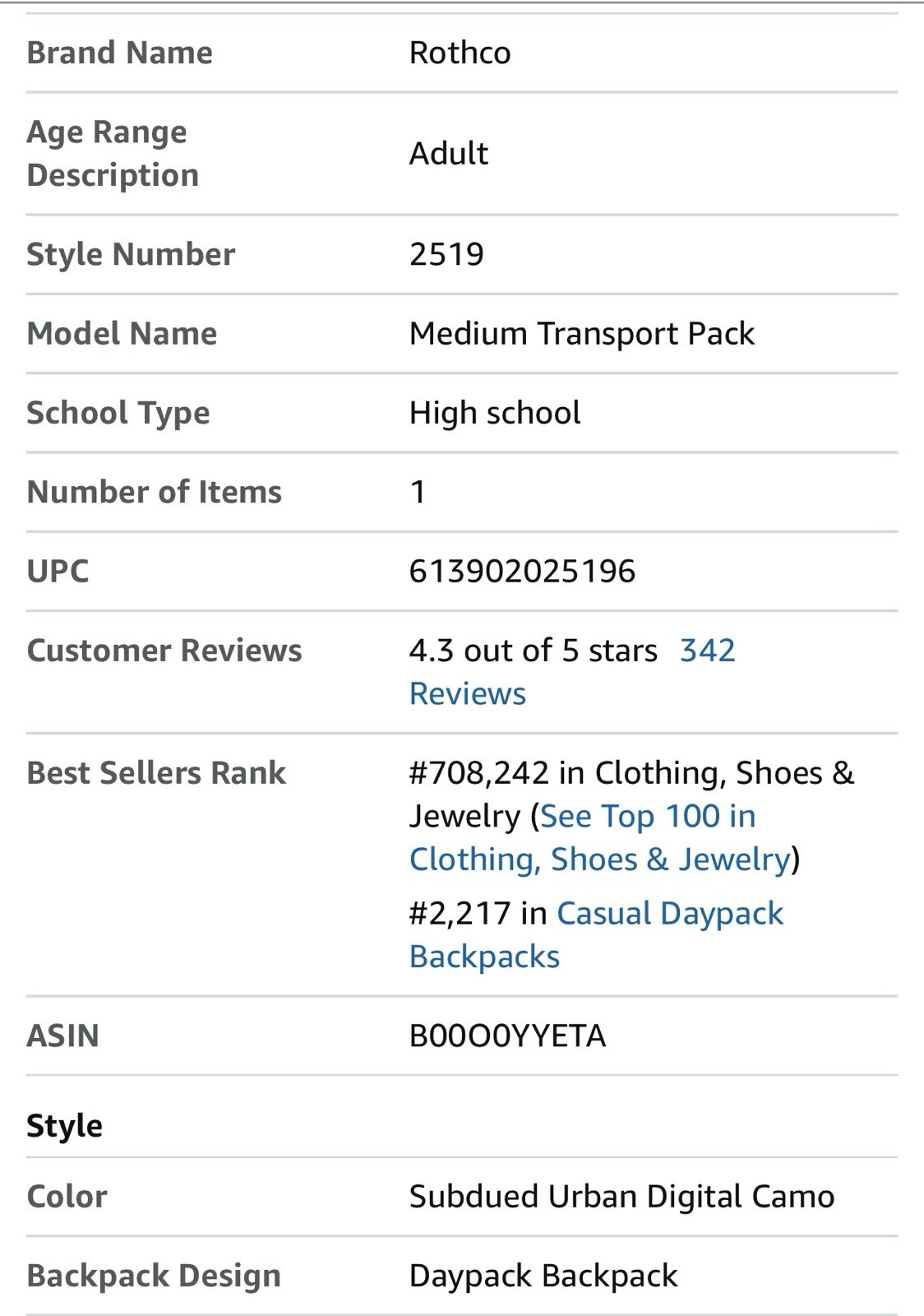Viewport: 924px width, 1316px height.
Task: Click the #2,217 rank text
Action: [x=460, y=914]
